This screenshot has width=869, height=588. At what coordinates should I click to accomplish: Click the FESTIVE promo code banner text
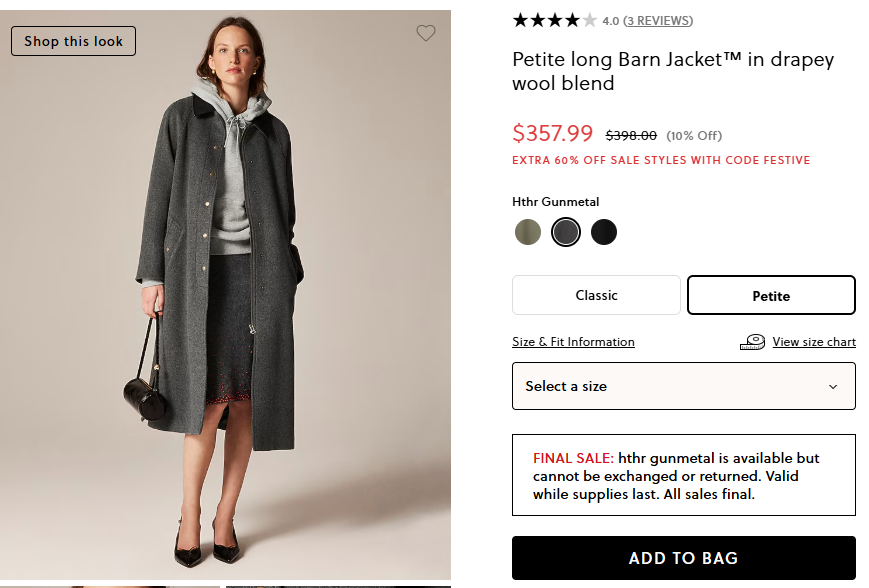click(661, 160)
